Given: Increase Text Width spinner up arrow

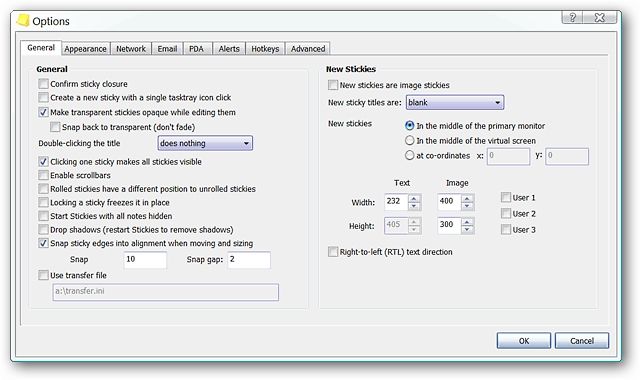Looking at the screenshot, I should click(x=414, y=198).
